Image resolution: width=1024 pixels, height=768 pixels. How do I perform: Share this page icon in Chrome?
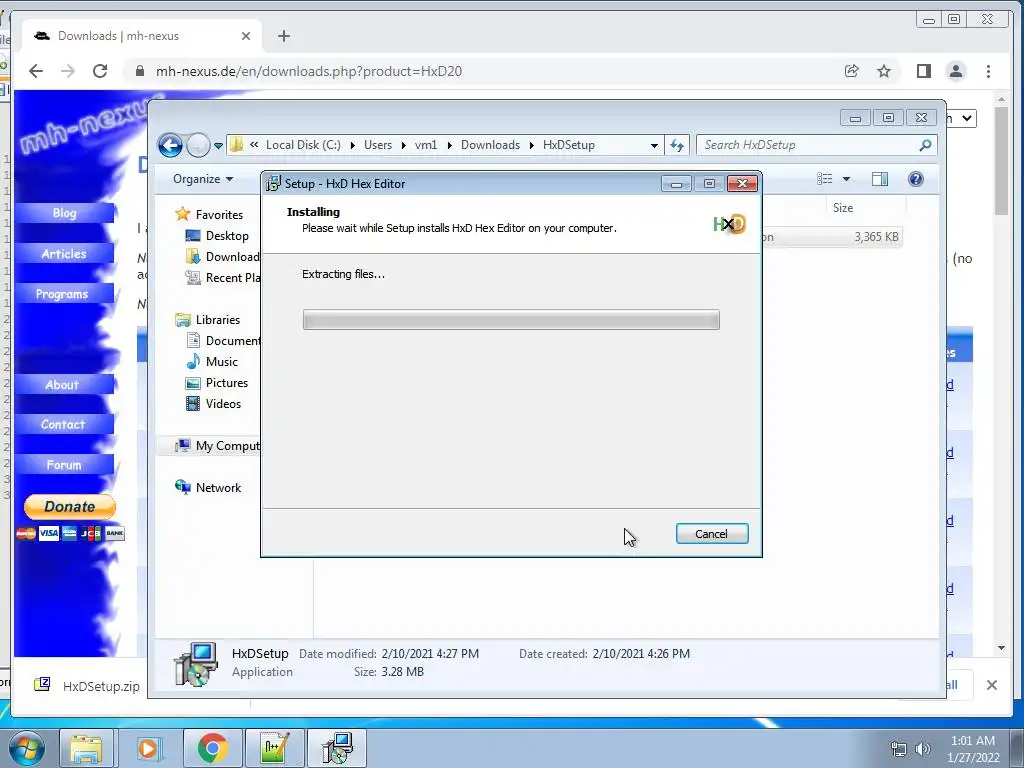[852, 71]
